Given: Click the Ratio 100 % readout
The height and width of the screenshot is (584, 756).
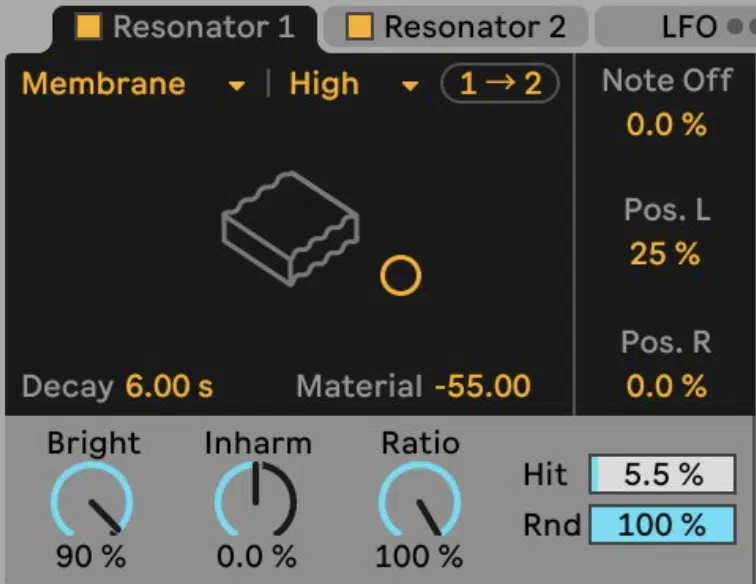Looking at the screenshot, I should coord(419,557).
